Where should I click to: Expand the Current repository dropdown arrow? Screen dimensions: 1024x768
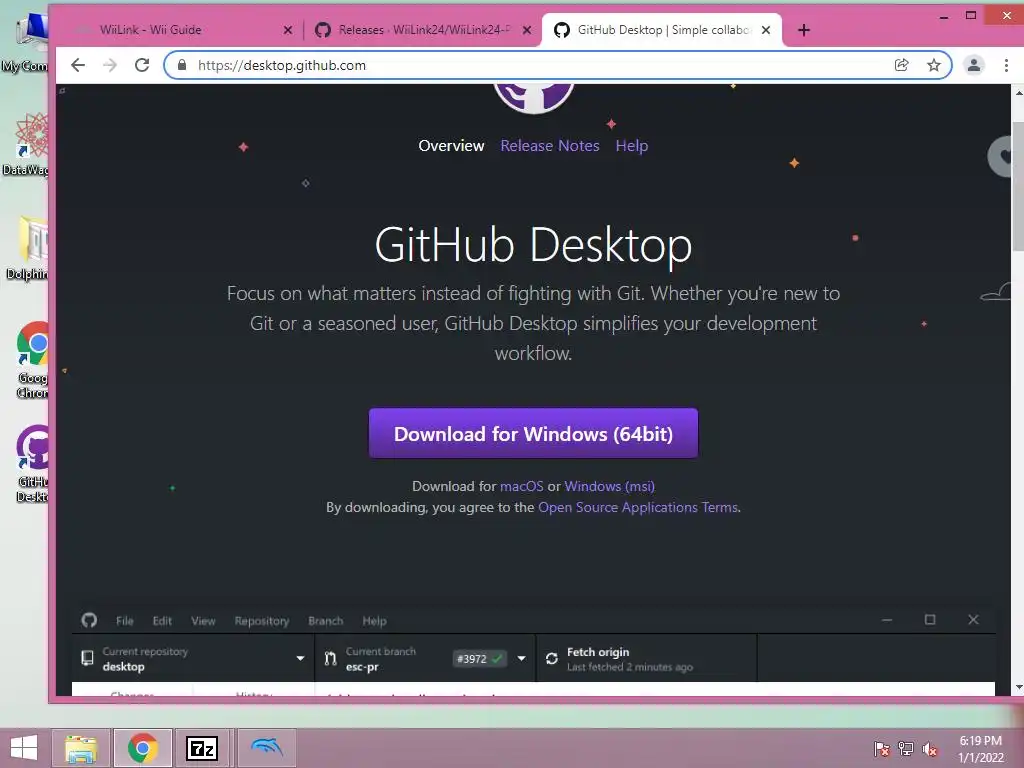point(300,658)
